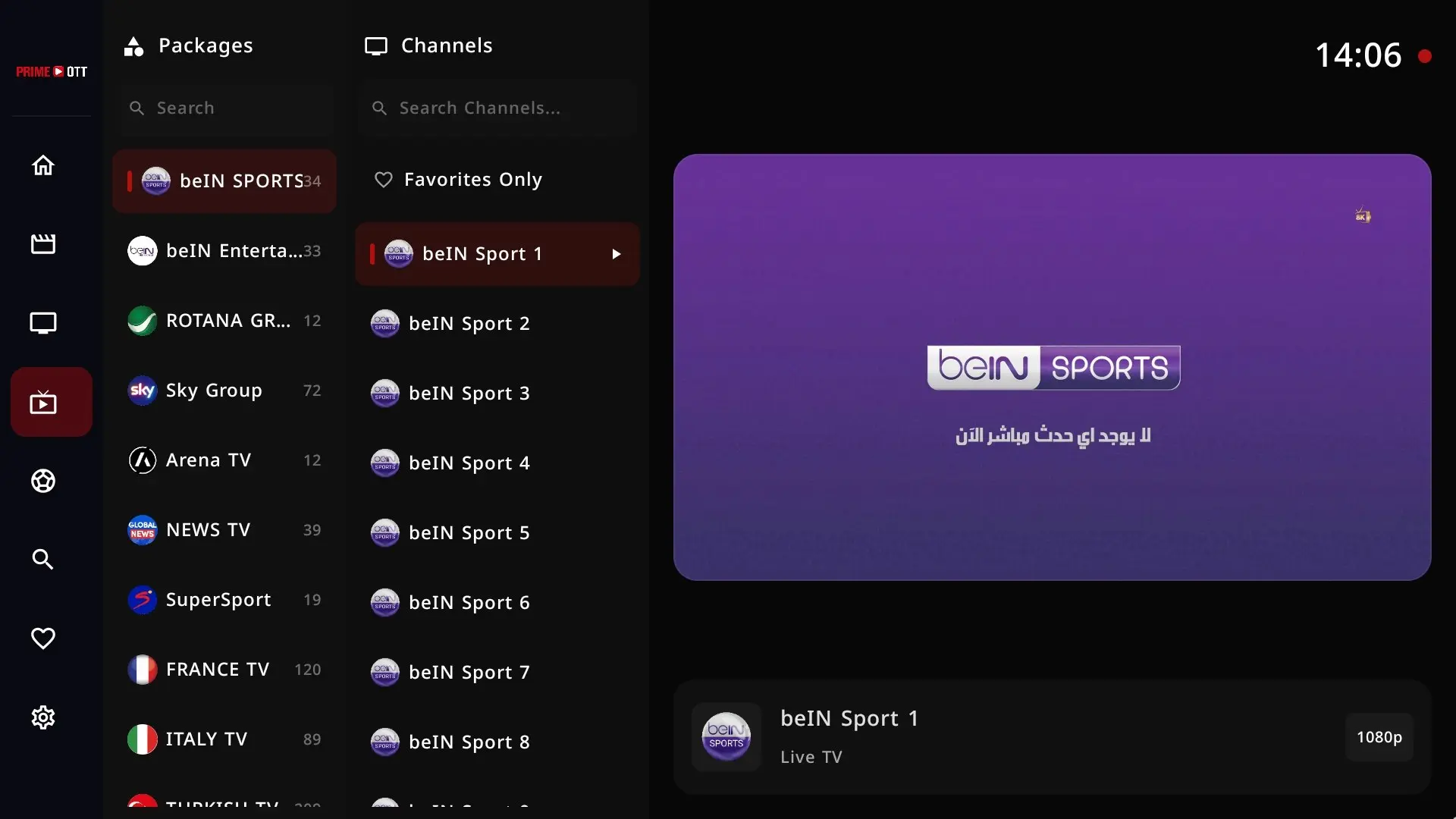The width and height of the screenshot is (1456, 819).
Task: Open the Favorites heart icon in the sidebar
Action: pyautogui.click(x=43, y=639)
